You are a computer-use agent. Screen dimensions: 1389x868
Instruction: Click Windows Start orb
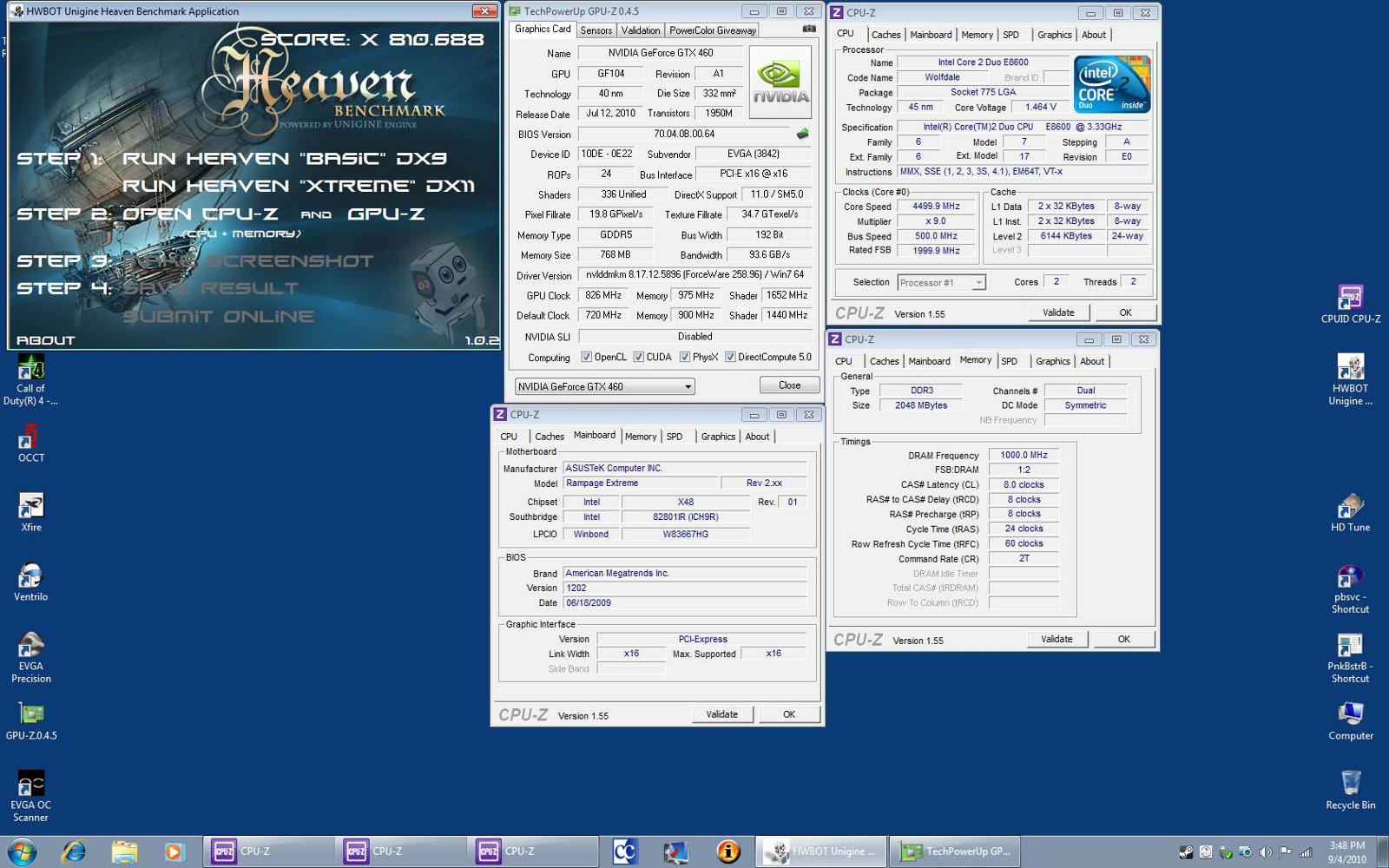tap(22, 852)
